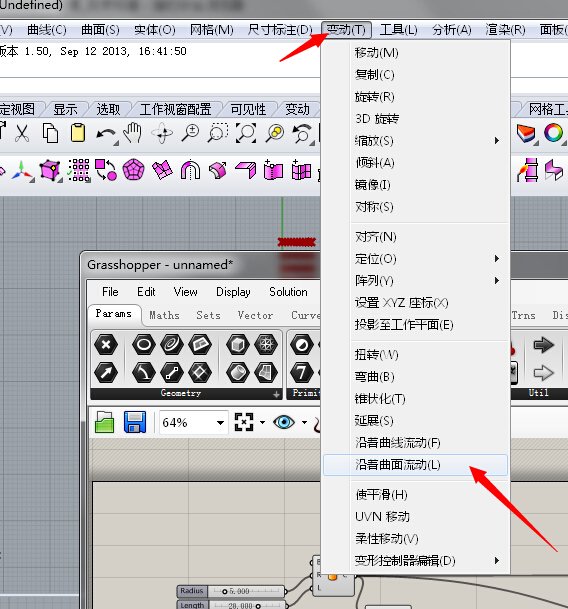Click the Array grid dots icon
Image resolution: width=568 pixels, height=609 pixels.
79,171
